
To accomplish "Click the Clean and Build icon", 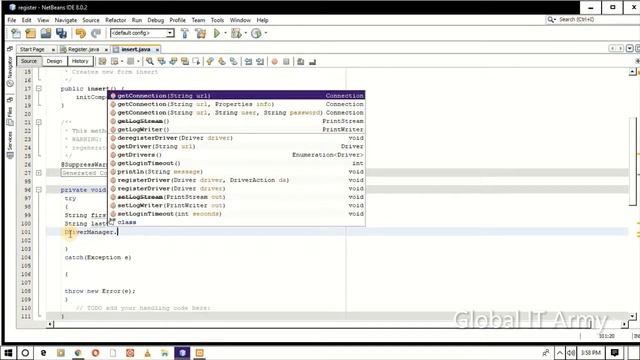I will (x=200, y=33).
